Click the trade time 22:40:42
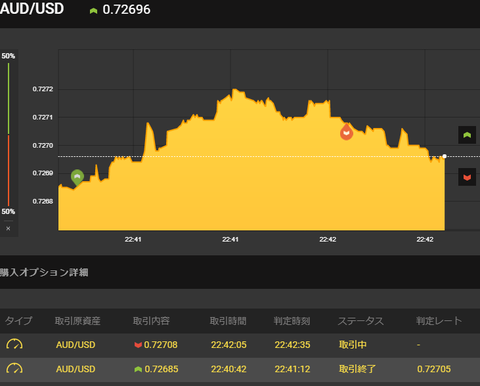The width and height of the screenshot is (480, 386). [x=229, y=369]
